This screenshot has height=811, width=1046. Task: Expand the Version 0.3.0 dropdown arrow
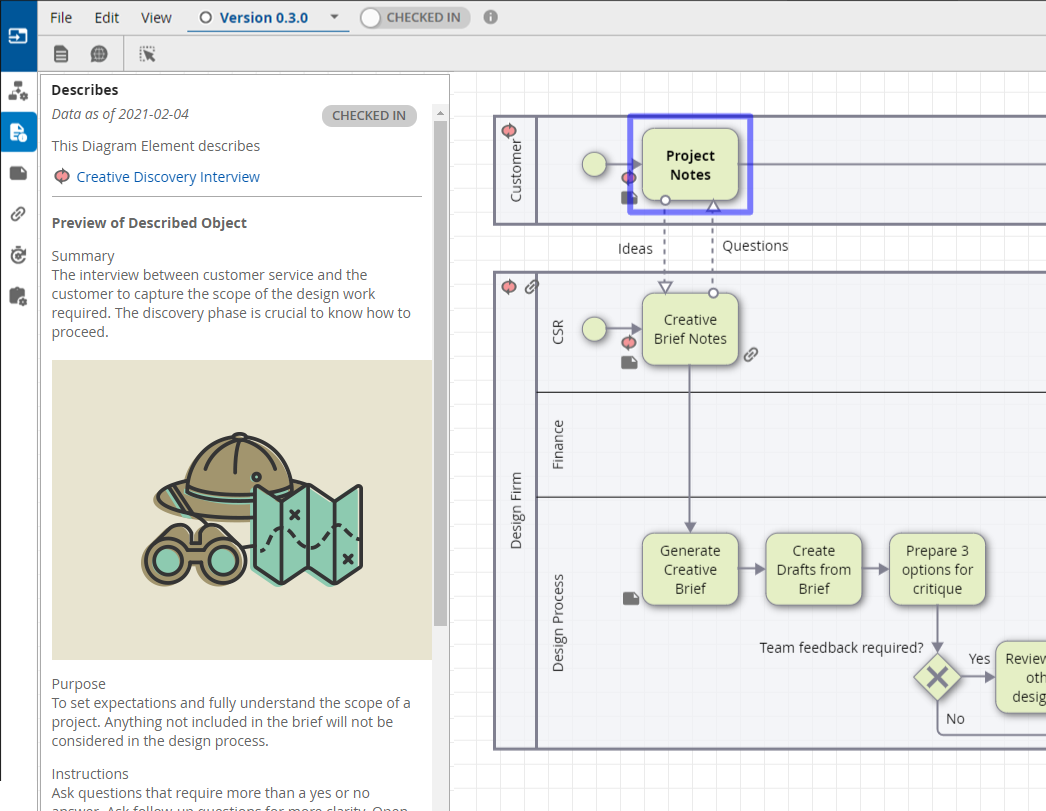(334, 17)
